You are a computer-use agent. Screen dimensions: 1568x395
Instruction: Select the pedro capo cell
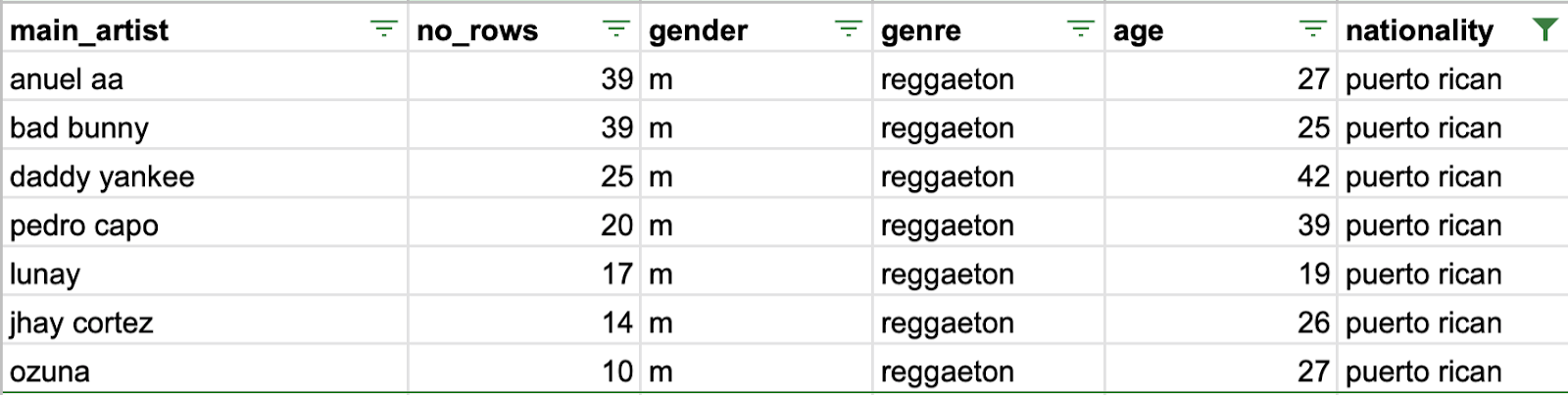pos(205,225)
